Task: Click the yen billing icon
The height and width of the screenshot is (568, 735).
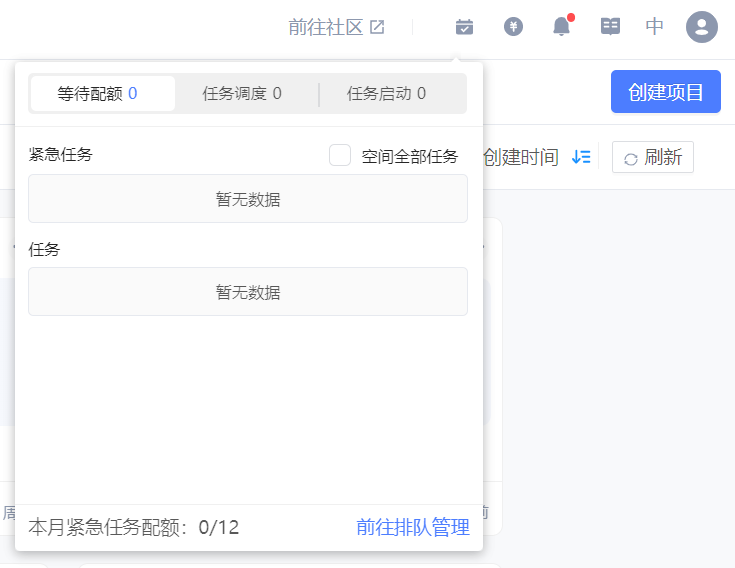Action: (x=513, y=27)
